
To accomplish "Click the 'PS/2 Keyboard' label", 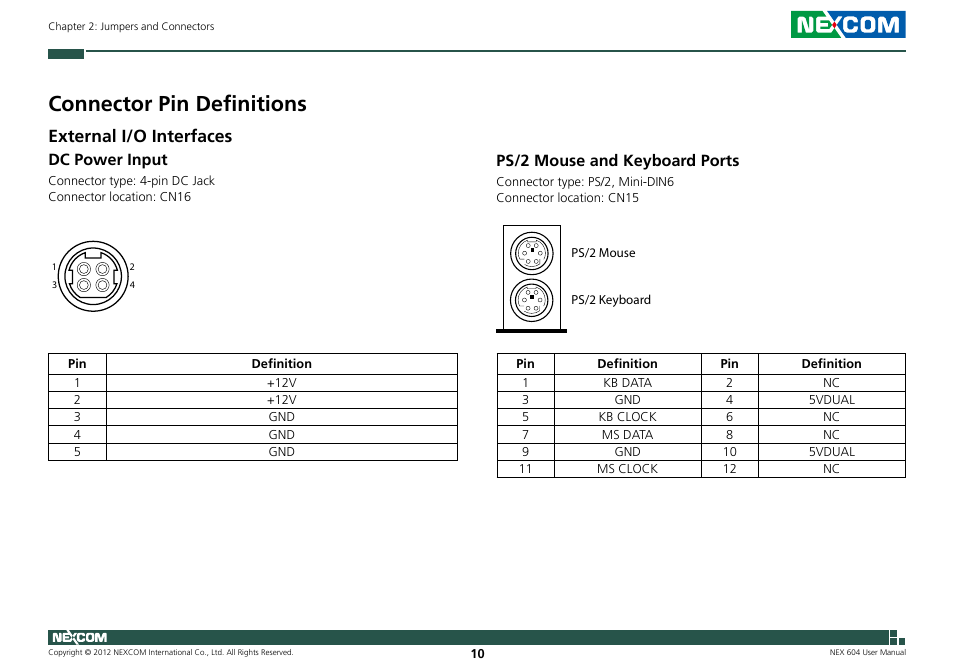I will pyautogui.click(x=611, y=300).
